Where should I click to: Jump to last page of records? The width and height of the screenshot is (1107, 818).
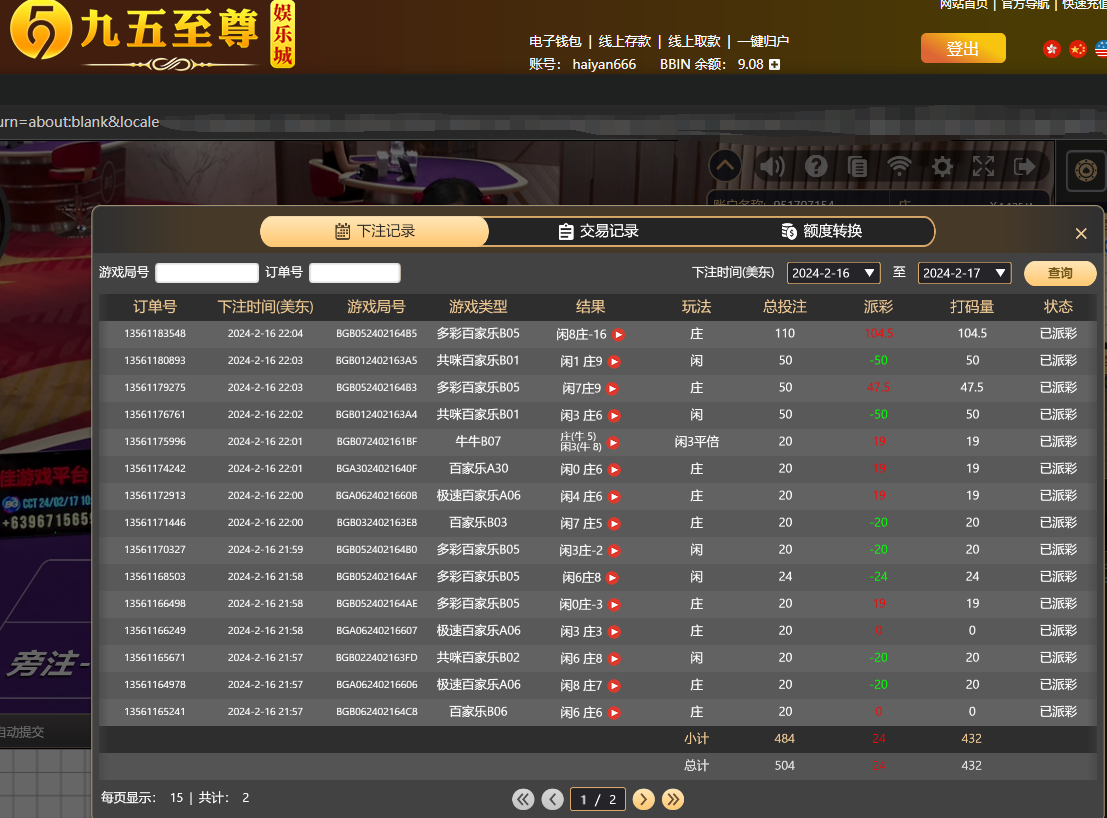click(x=673, y=799)
